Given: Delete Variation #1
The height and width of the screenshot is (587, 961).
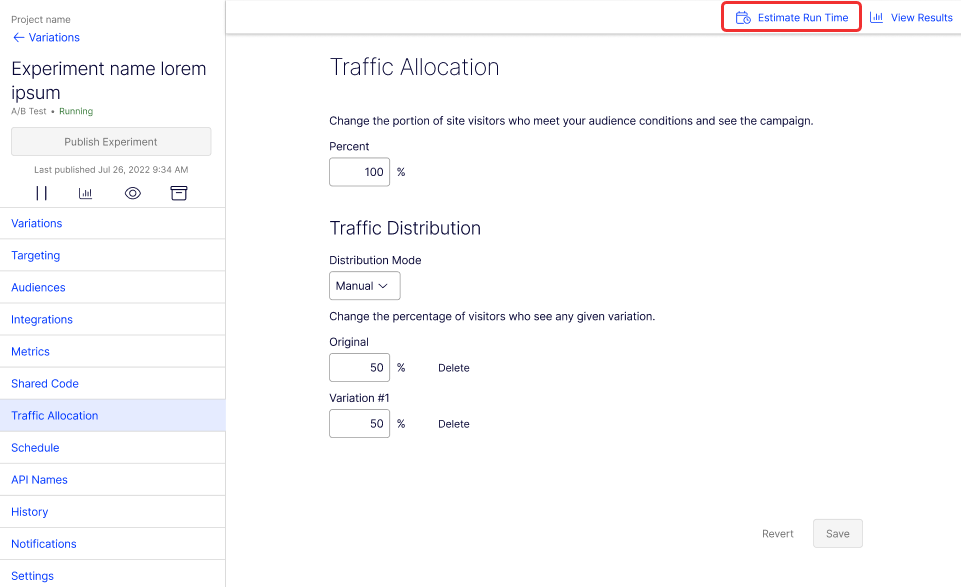Looking at the screenshot, I should tap(454, 424).
